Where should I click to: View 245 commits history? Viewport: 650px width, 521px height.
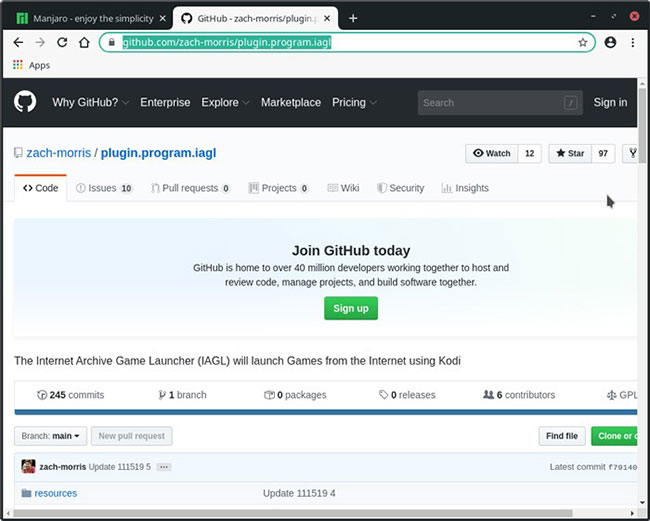pyautogui.click(x=70, y=395)
